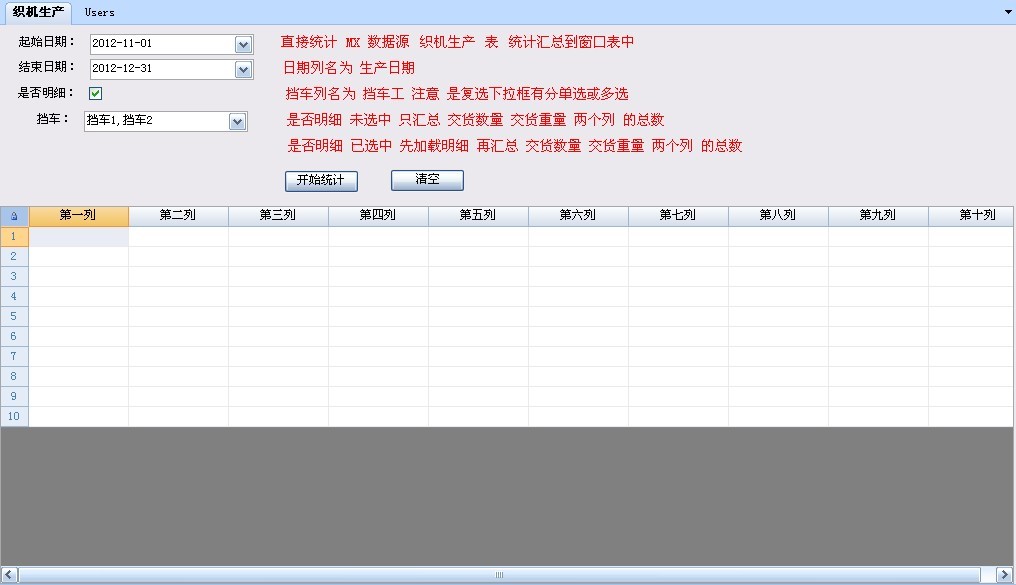Select row 10 header
Viewport: 1016px width, 585px height.
[14, 416]
